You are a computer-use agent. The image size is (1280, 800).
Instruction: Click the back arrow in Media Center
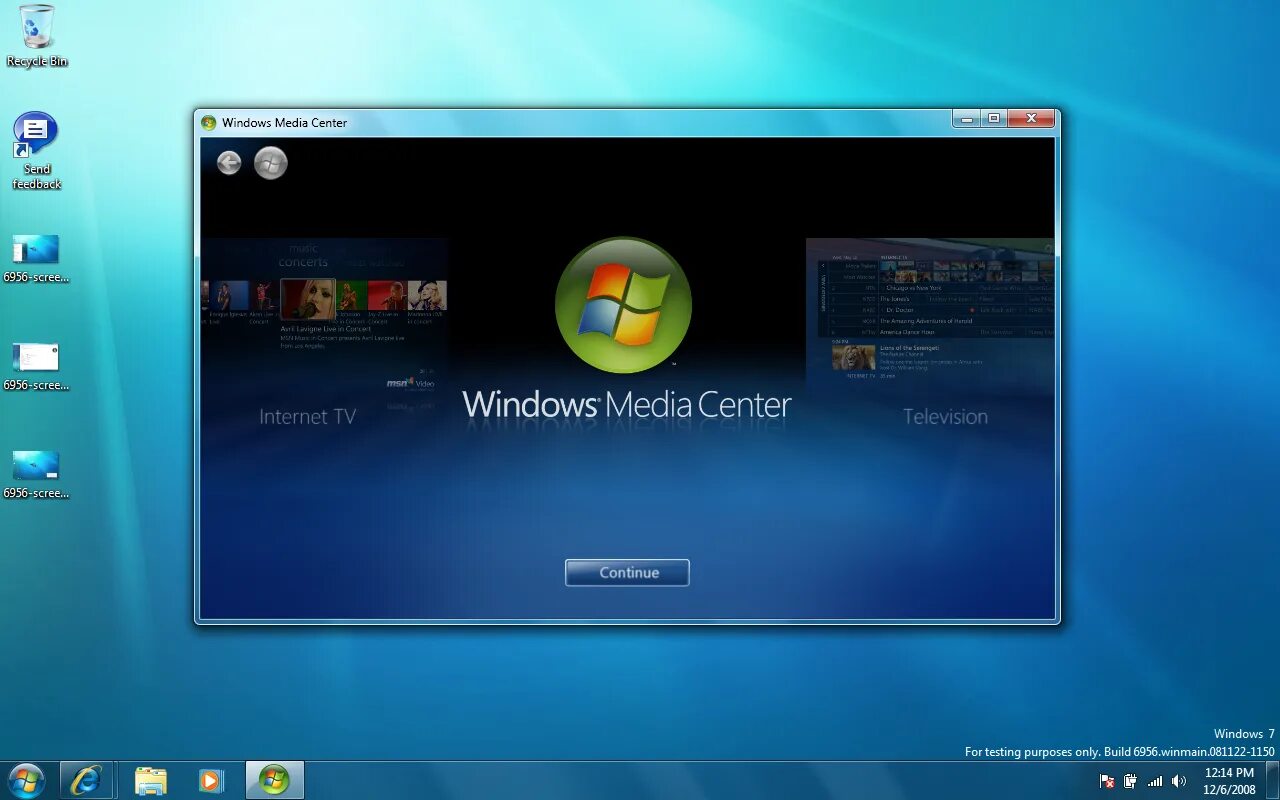coord(229,163)
